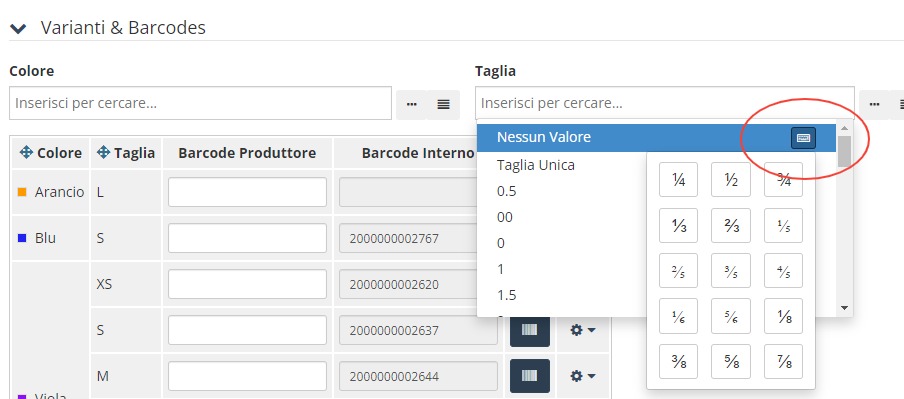Insert the ⅝ fraction character
Screen dimensions: 904x399
[x=731, y=362]
